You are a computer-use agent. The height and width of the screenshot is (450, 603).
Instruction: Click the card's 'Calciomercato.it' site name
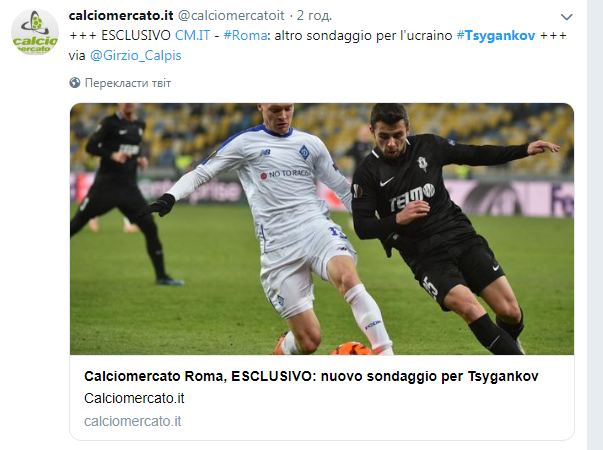134,398
